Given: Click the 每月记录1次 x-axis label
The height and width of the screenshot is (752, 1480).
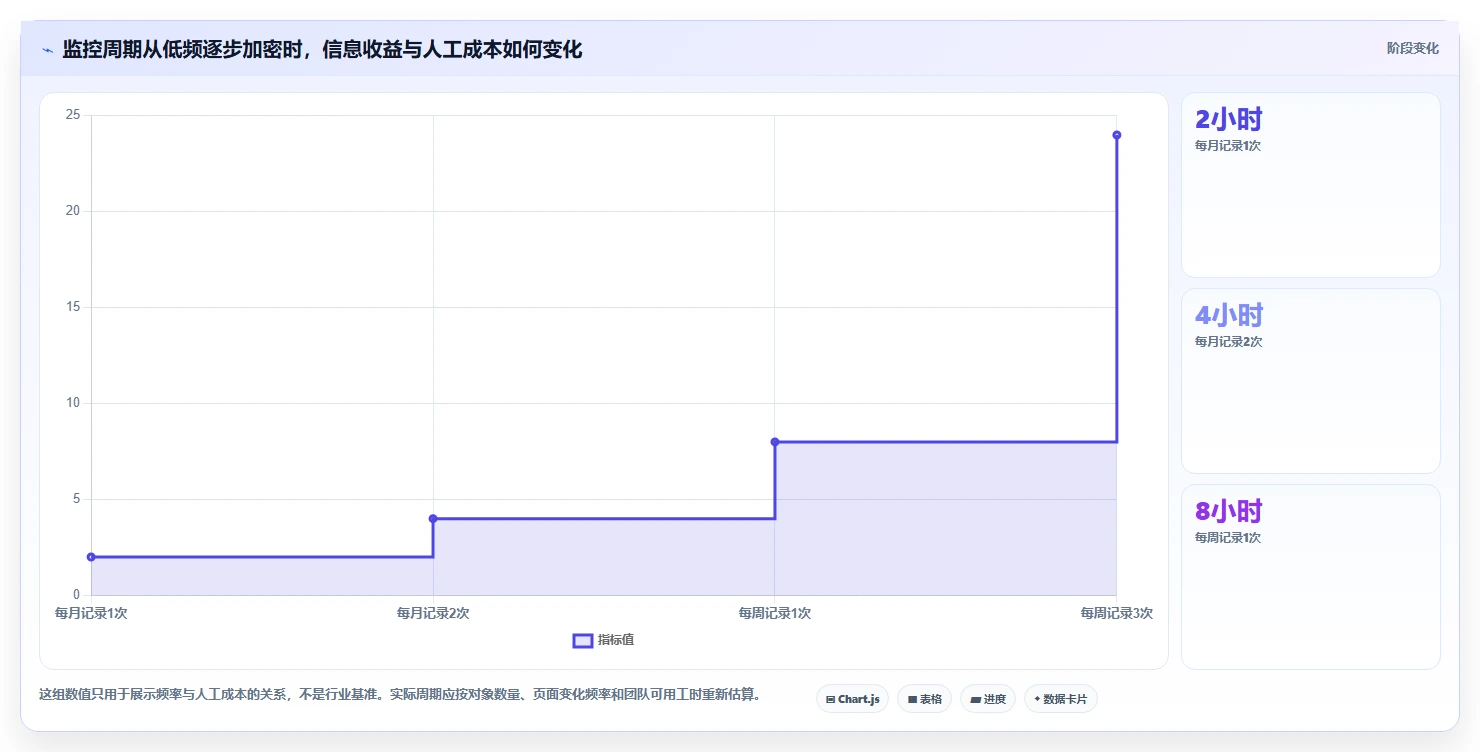Looking at the screenshot, I should (x=91, y=613).
